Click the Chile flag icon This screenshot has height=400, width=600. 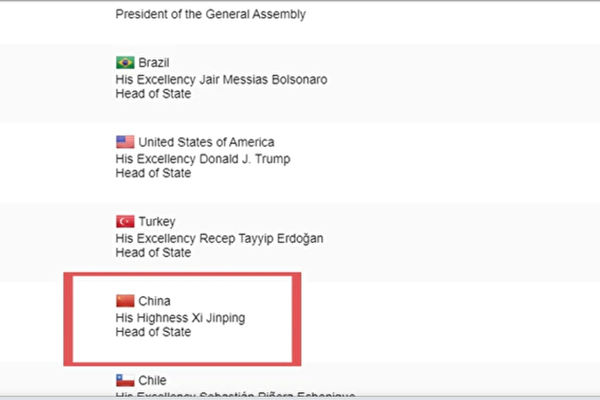click(x=125, y=380)
